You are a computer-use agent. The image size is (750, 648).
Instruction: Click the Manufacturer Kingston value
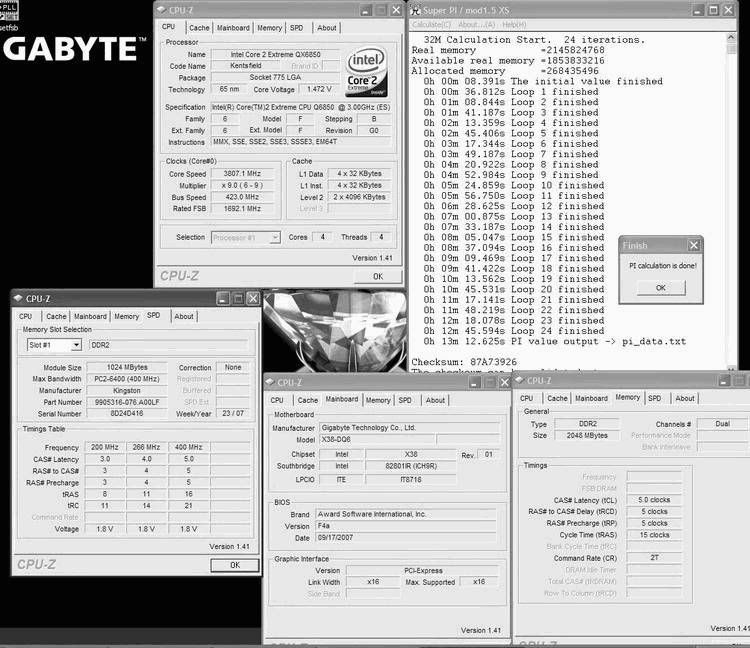pyautogui.click(x=127, y=390)
